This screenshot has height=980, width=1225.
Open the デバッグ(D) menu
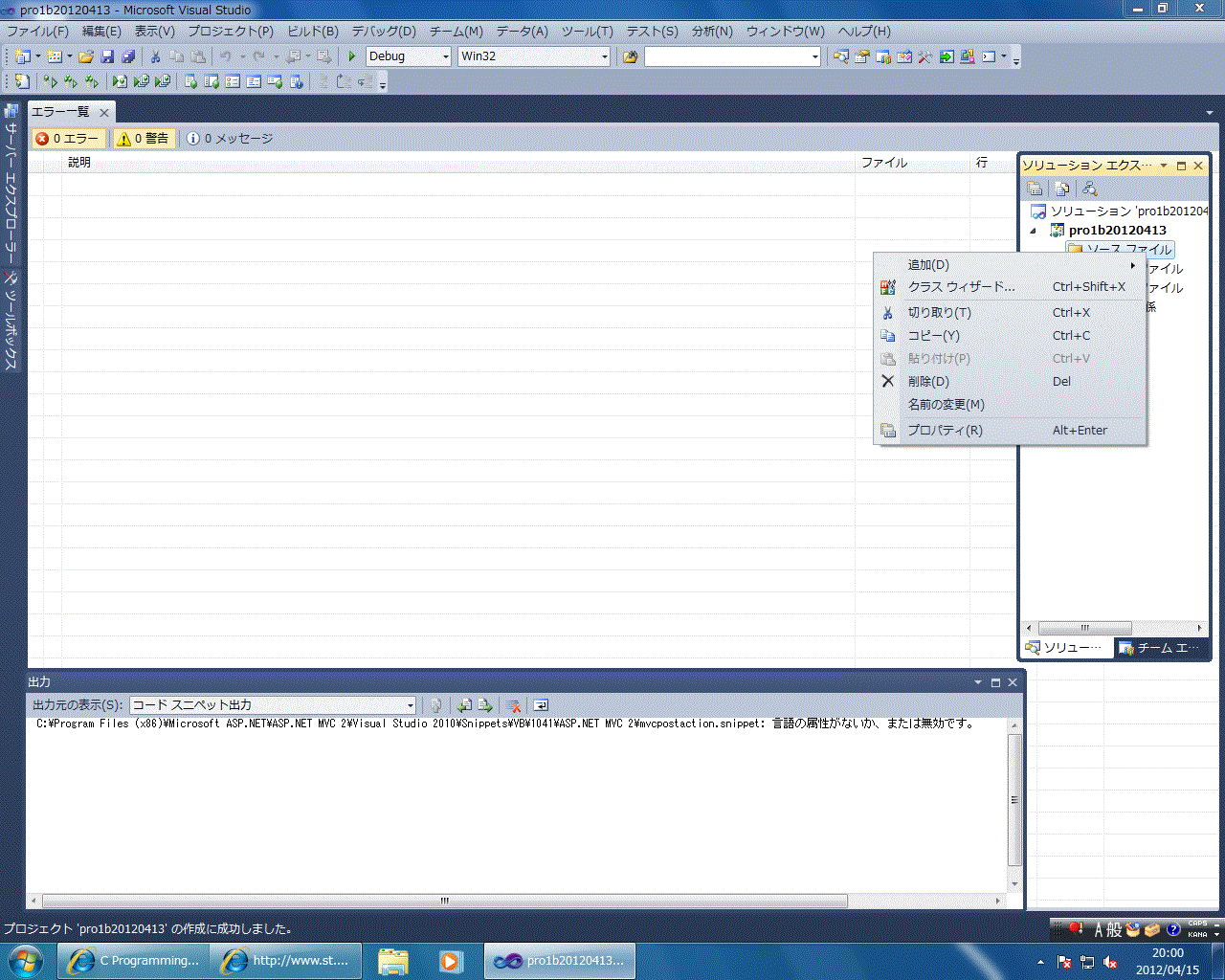pyautogui.click(x=384, y=32)
